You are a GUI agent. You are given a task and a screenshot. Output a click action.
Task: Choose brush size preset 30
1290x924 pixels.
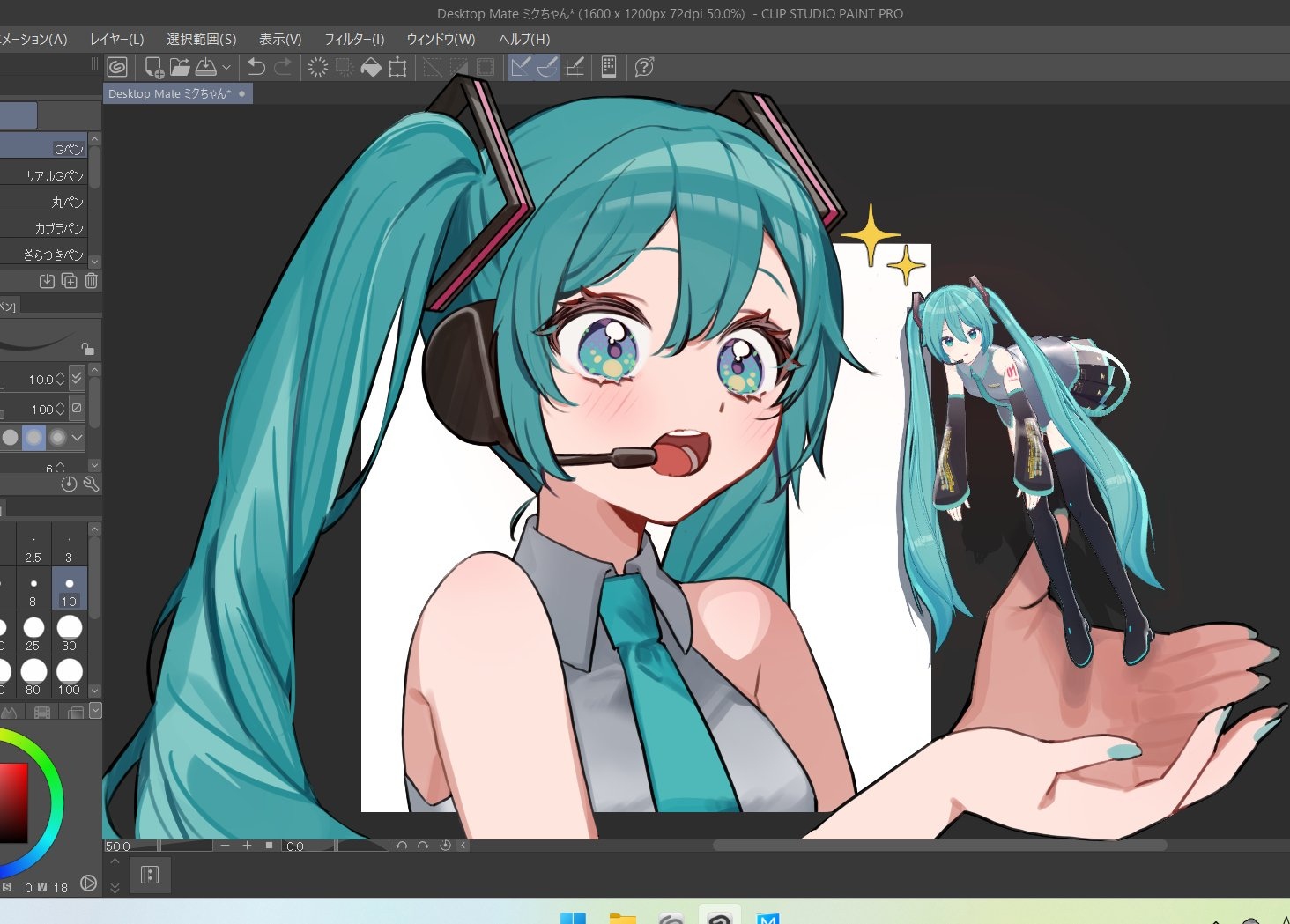tap(69, 632)
